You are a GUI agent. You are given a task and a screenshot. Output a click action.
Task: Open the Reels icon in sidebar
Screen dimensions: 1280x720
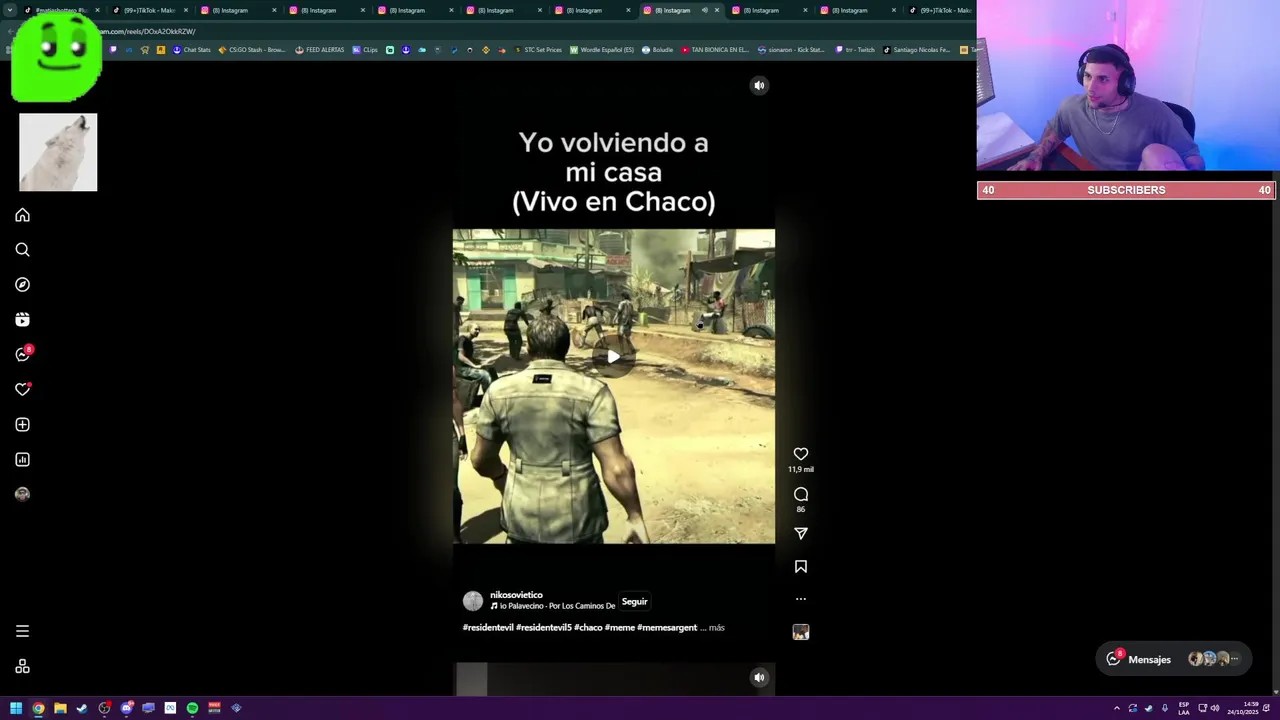click(x=22, y=320)
